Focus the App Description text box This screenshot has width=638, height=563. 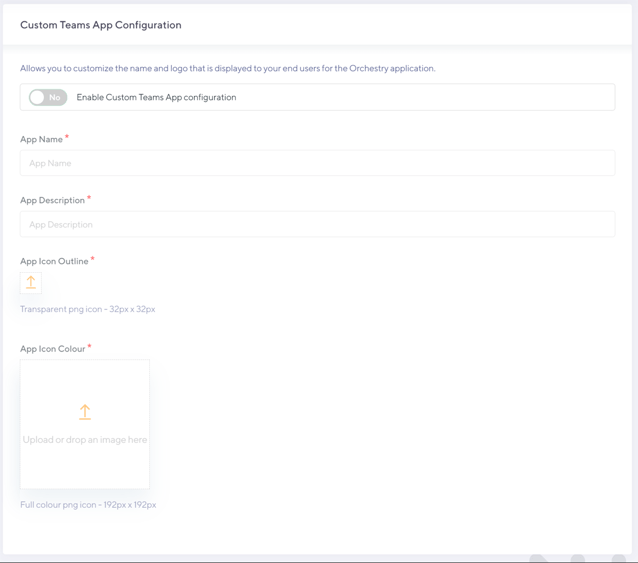pos(317,224)
